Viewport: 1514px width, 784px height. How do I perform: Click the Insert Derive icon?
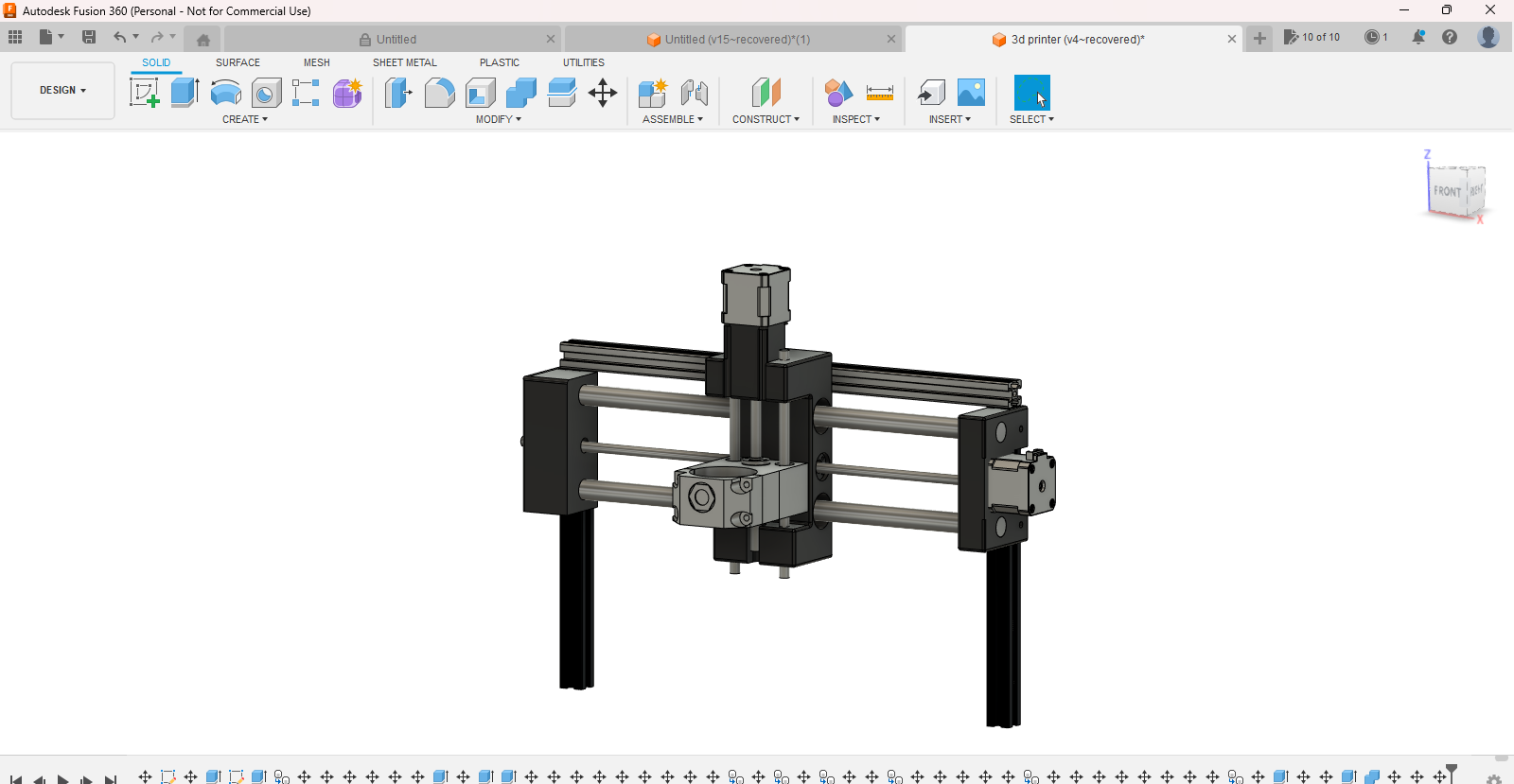[931, 93]
